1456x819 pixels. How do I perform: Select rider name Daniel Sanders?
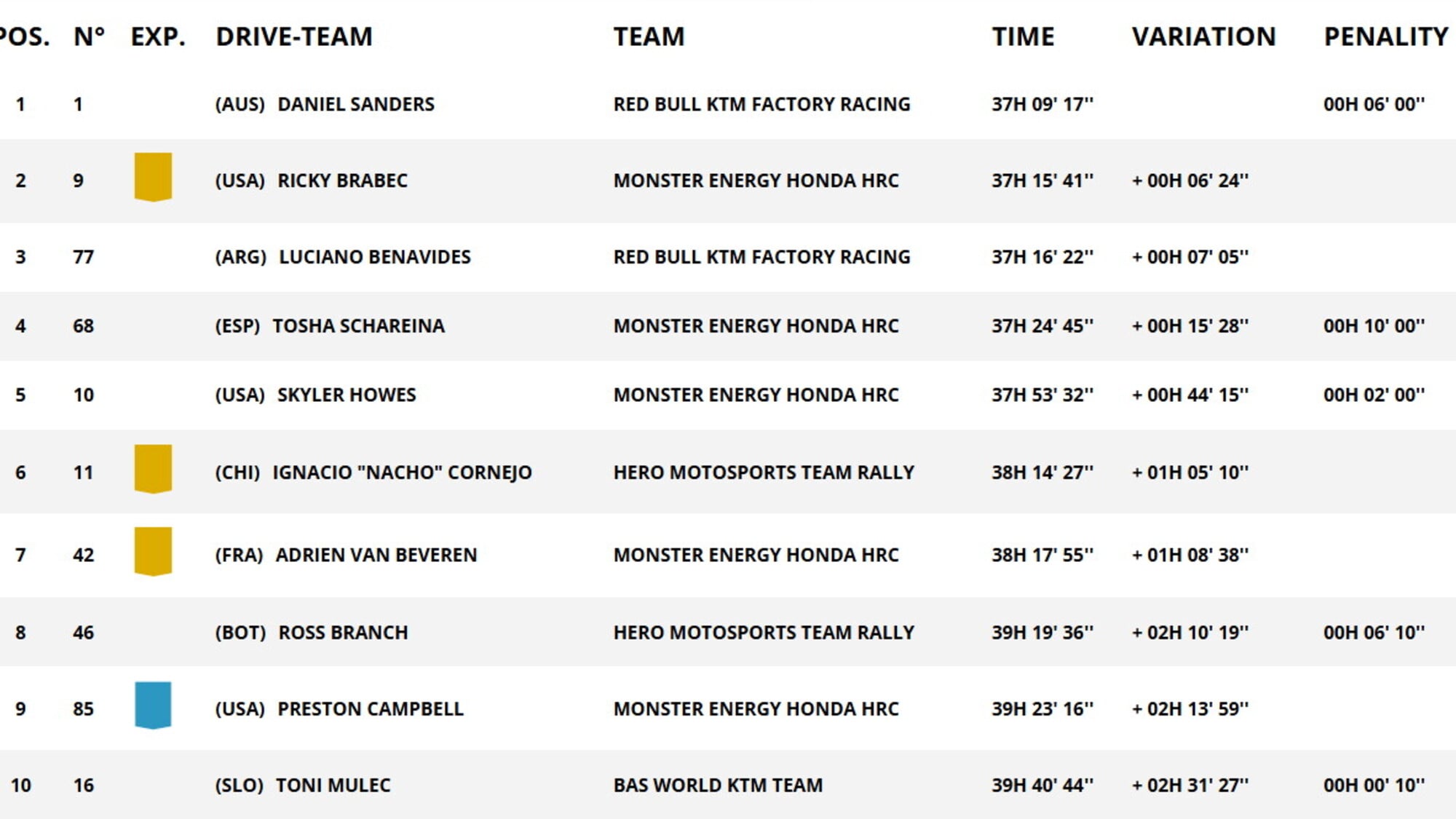355,104
